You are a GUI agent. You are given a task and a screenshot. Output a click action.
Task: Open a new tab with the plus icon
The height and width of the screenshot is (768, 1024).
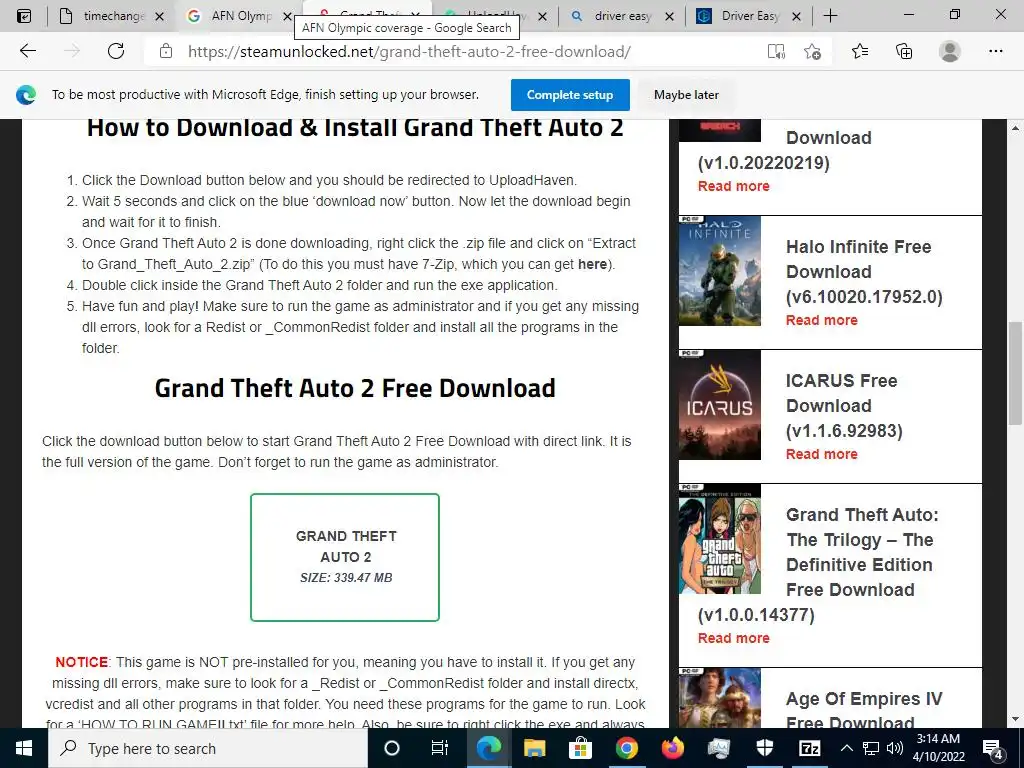(830, 16)
